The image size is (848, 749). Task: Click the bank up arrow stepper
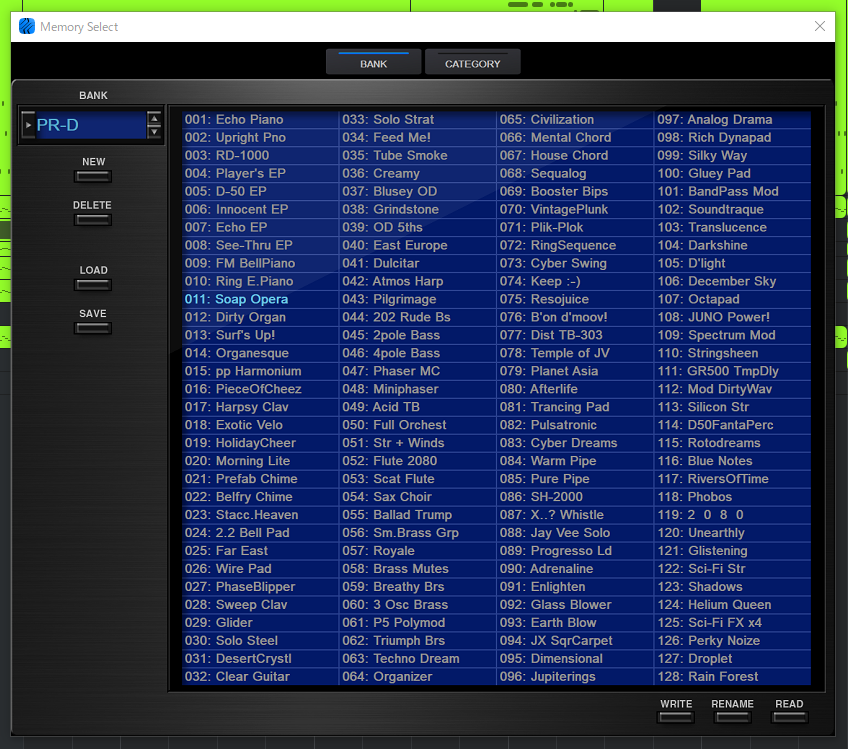tap(155, 118)
